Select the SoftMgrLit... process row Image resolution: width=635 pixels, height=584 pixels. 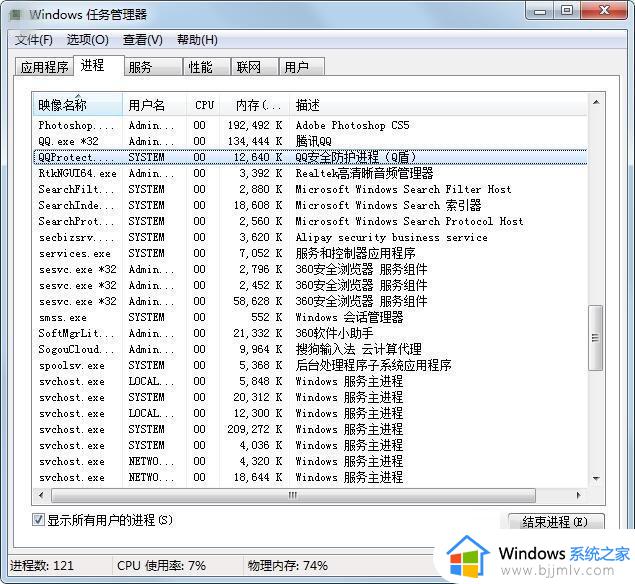pos(310,333)
